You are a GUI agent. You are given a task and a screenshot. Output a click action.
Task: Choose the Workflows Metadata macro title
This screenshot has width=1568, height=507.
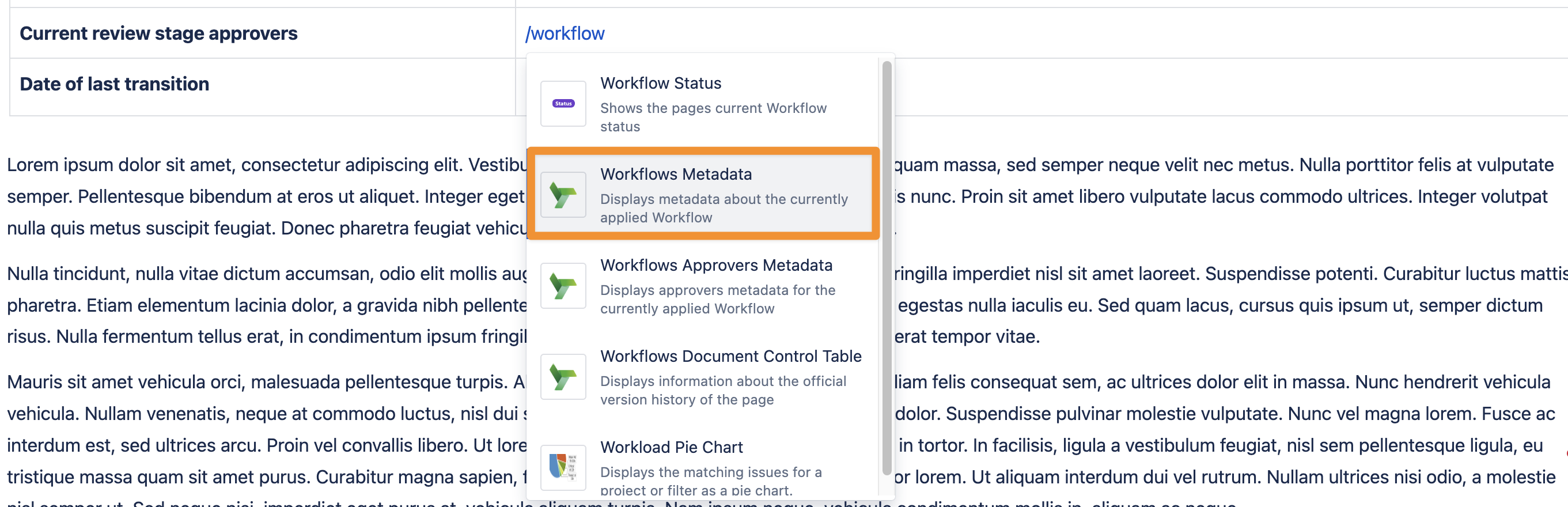point(676,174)
